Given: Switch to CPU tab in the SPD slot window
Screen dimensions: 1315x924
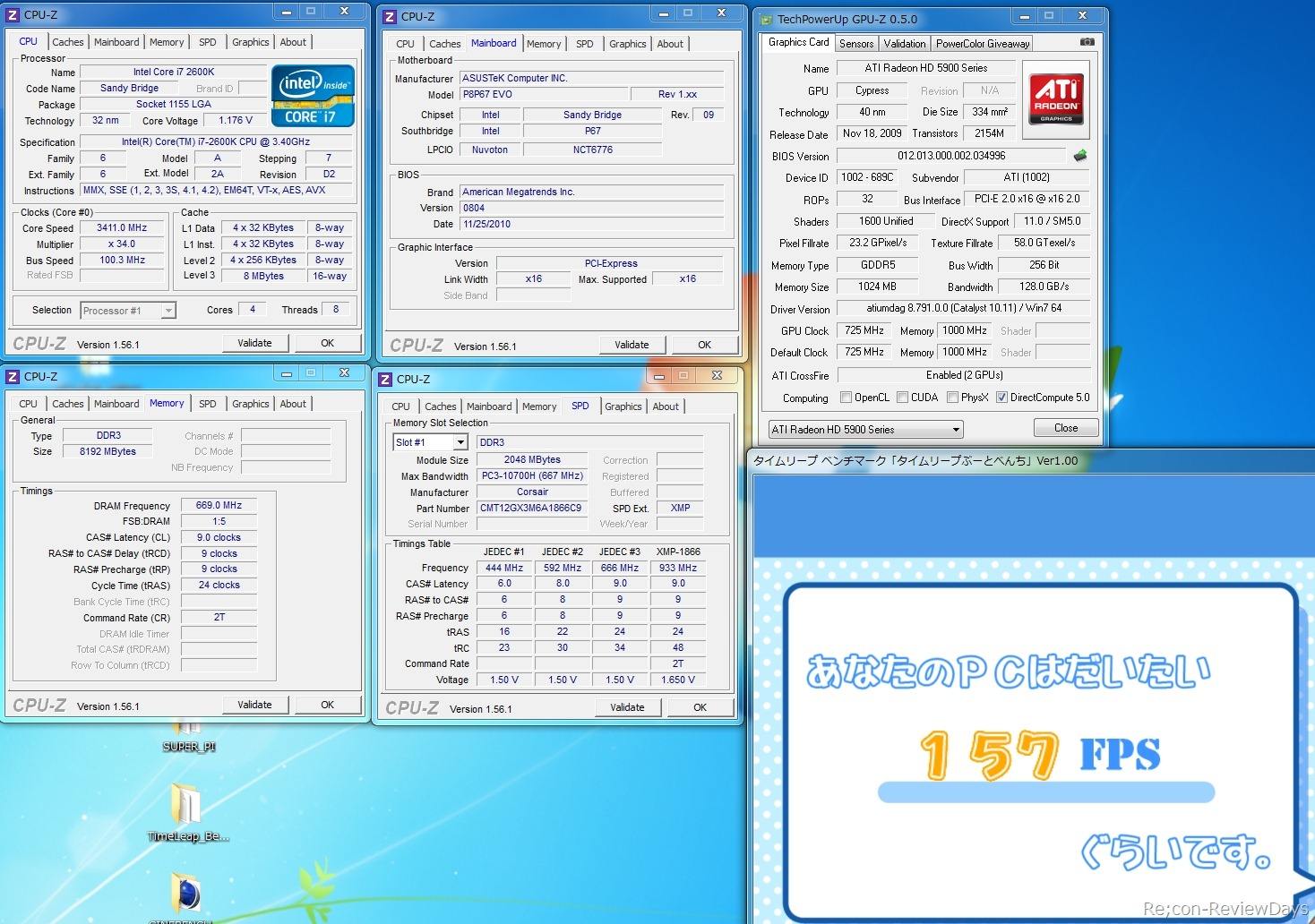Looking at the screenshot, I should coord(400,406).
